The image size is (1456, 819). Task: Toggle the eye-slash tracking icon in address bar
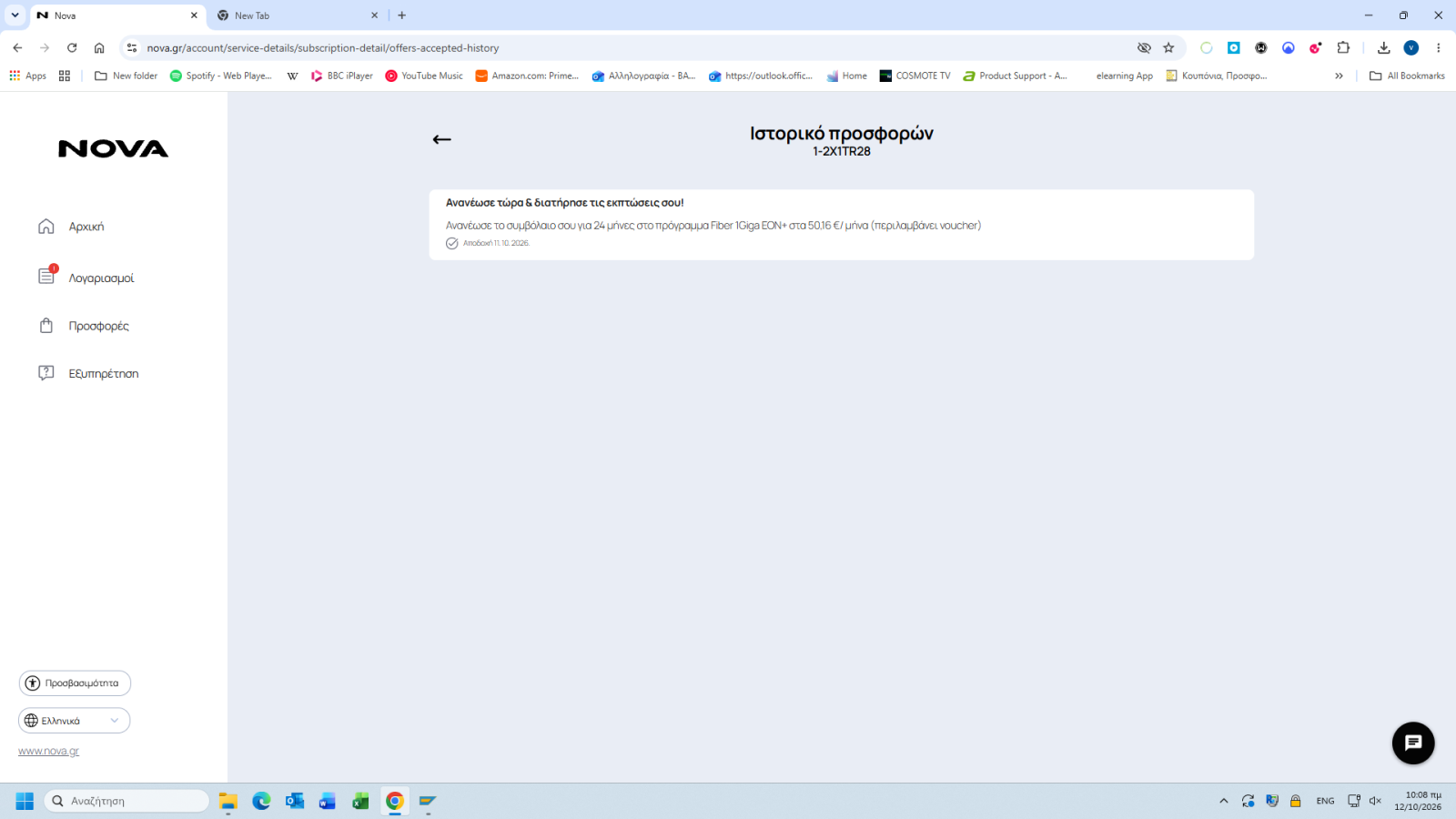[x=1144, y=47]
